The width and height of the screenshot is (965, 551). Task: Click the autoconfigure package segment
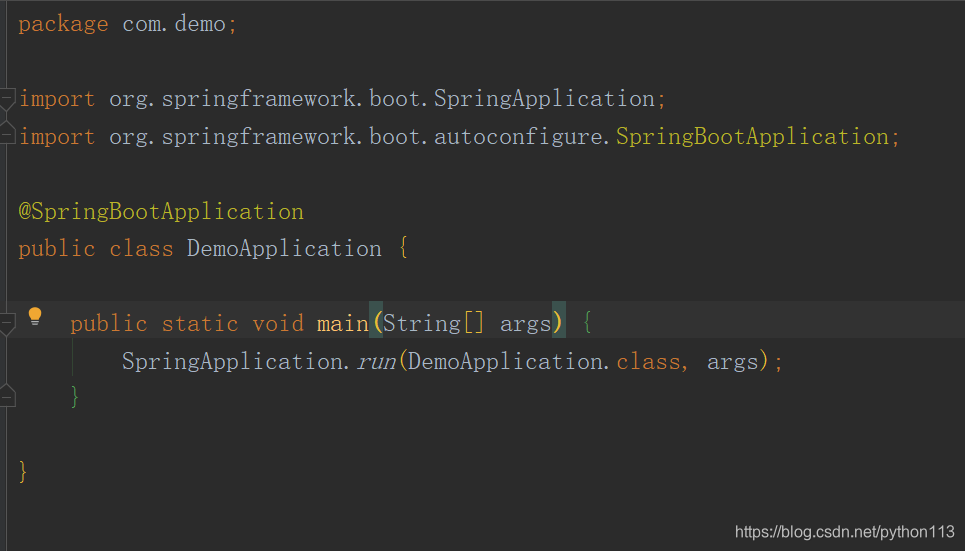[518, 137]
